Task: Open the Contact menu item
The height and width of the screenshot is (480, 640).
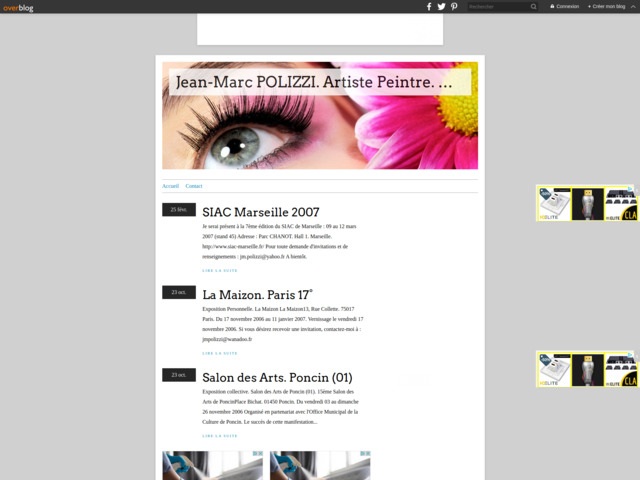Action: [194, 186]
